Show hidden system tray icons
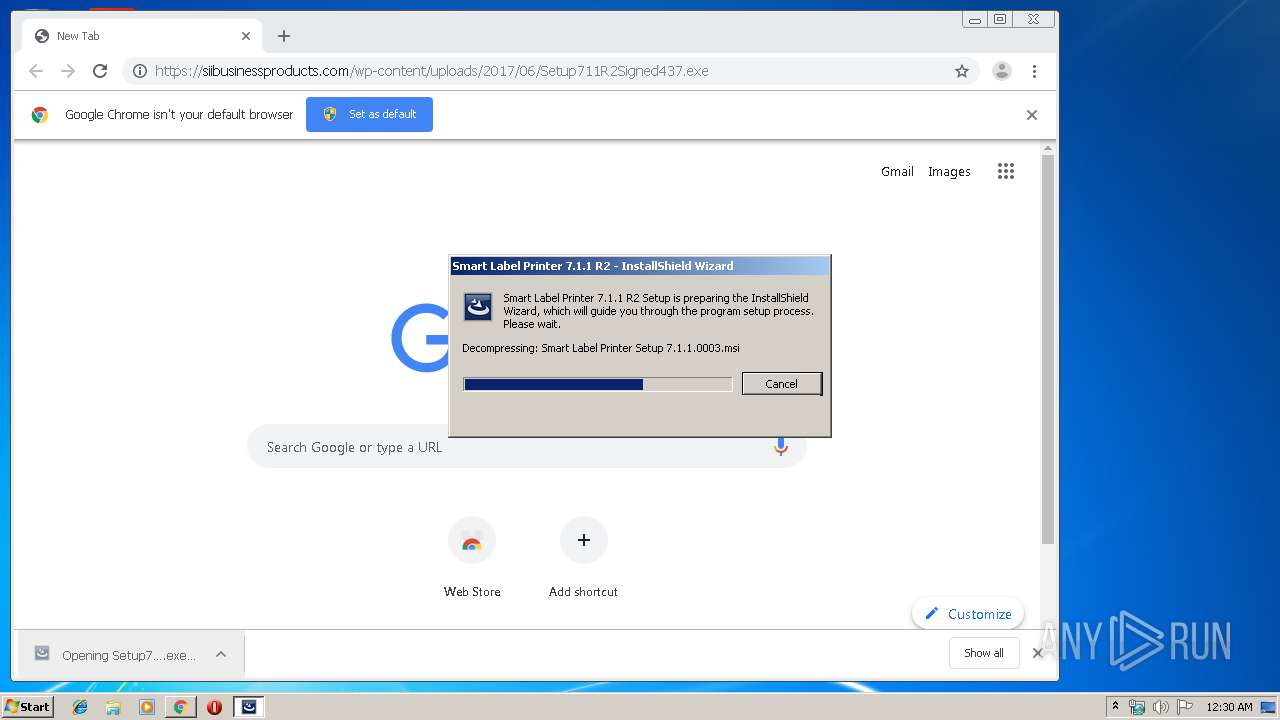 tap(1115, 707)
